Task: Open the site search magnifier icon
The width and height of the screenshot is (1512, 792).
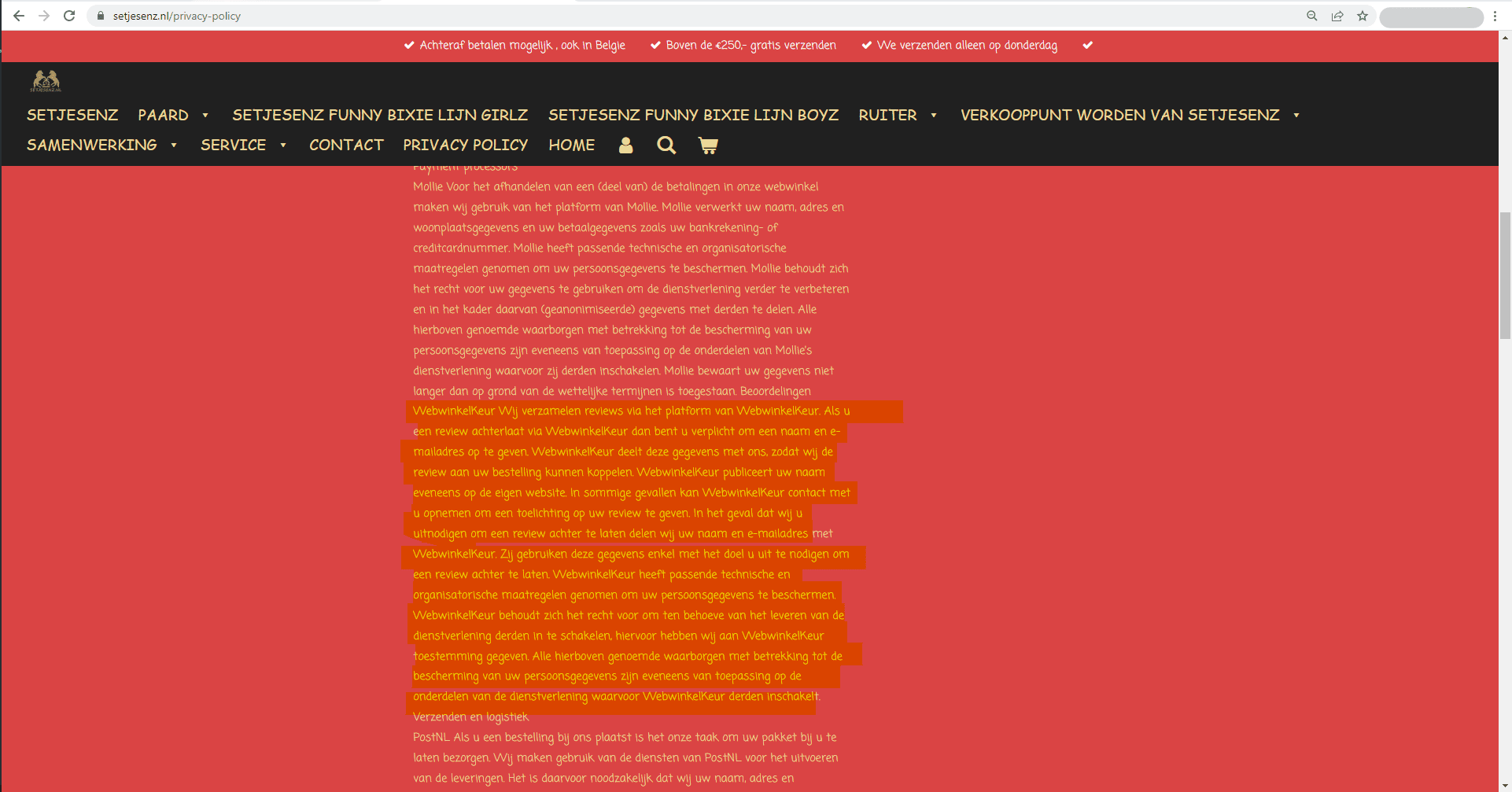Action: coord(666,146)
